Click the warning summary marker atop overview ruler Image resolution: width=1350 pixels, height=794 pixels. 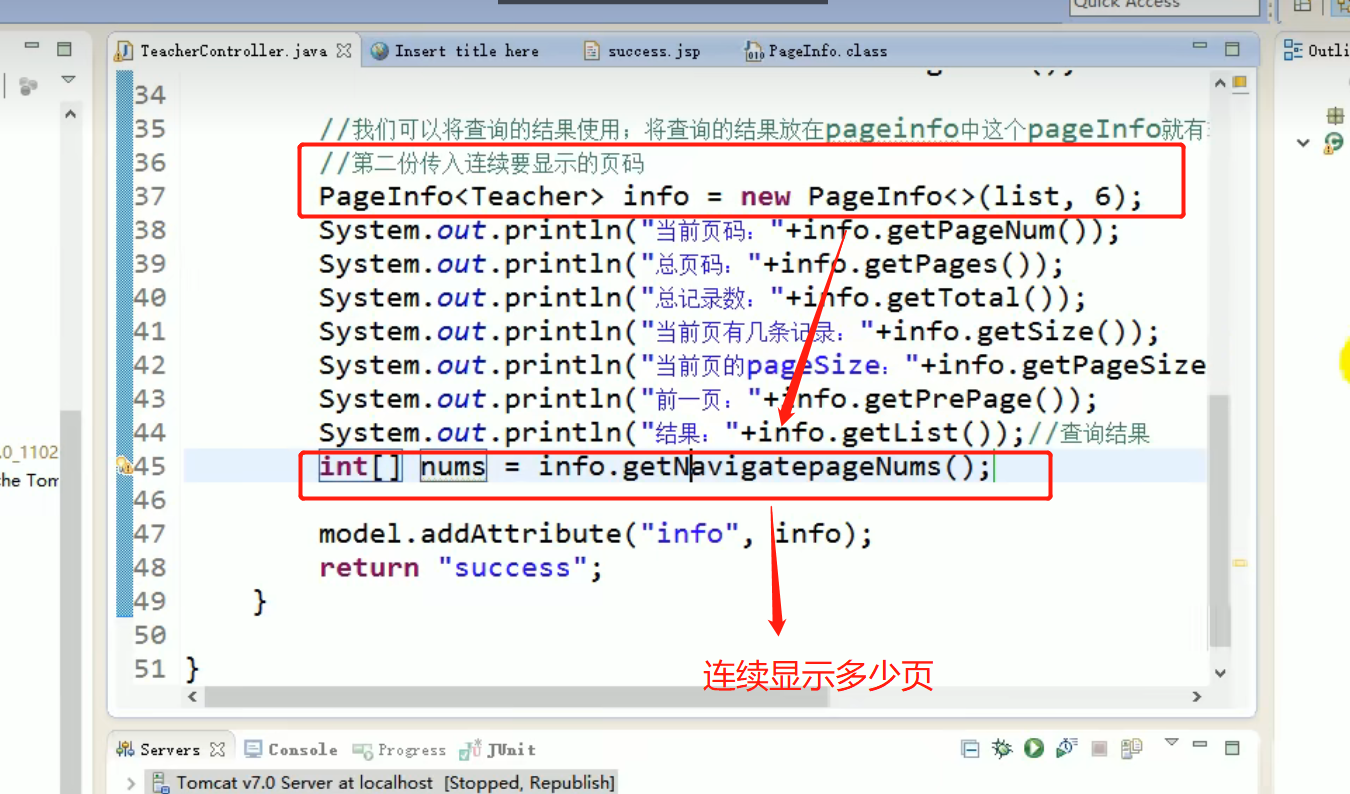[1241, 81]
